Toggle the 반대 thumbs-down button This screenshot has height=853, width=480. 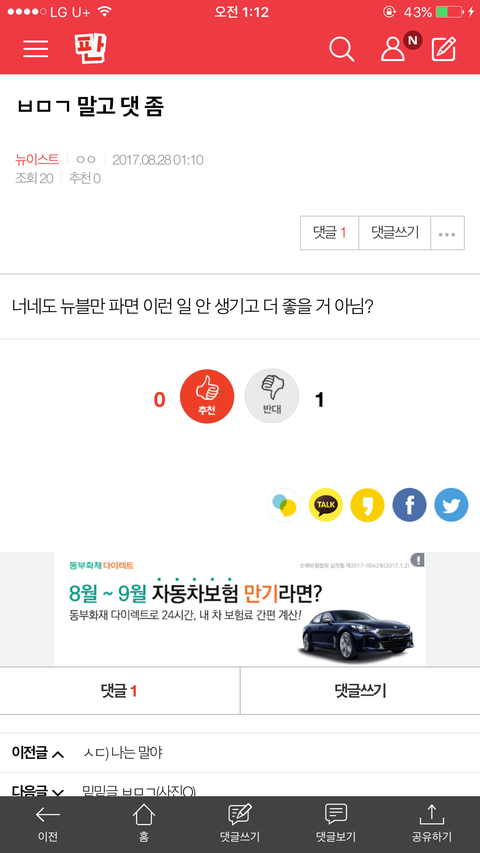click(272, 396)
